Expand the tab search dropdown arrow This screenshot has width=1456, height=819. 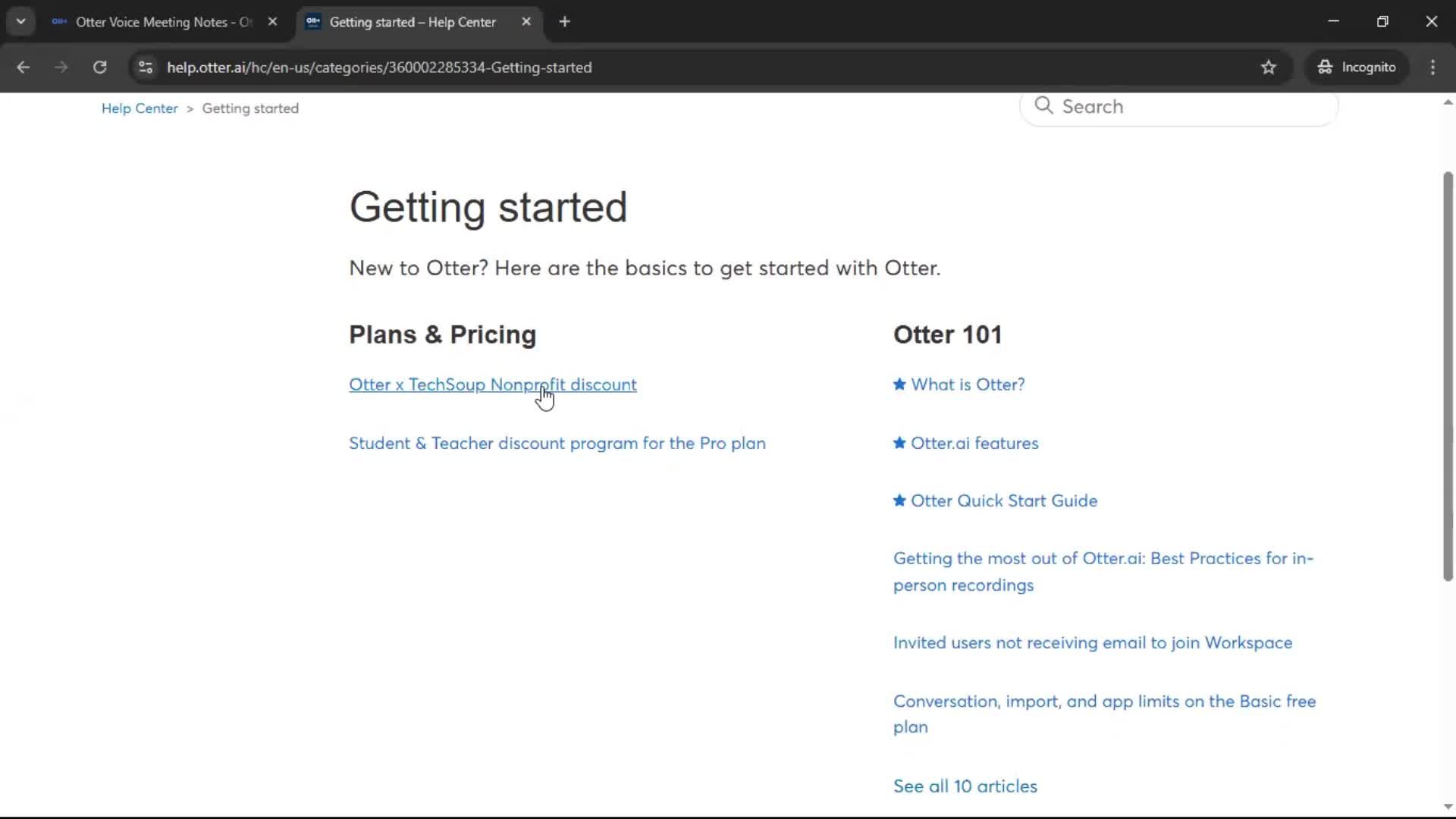[x=20, y=22]
